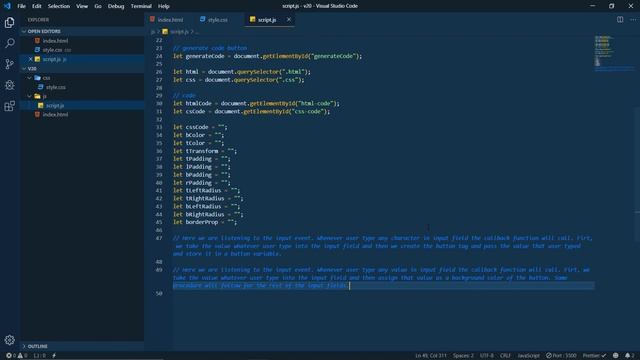Switch to the style.css editor tab

(x=218, y=20)
